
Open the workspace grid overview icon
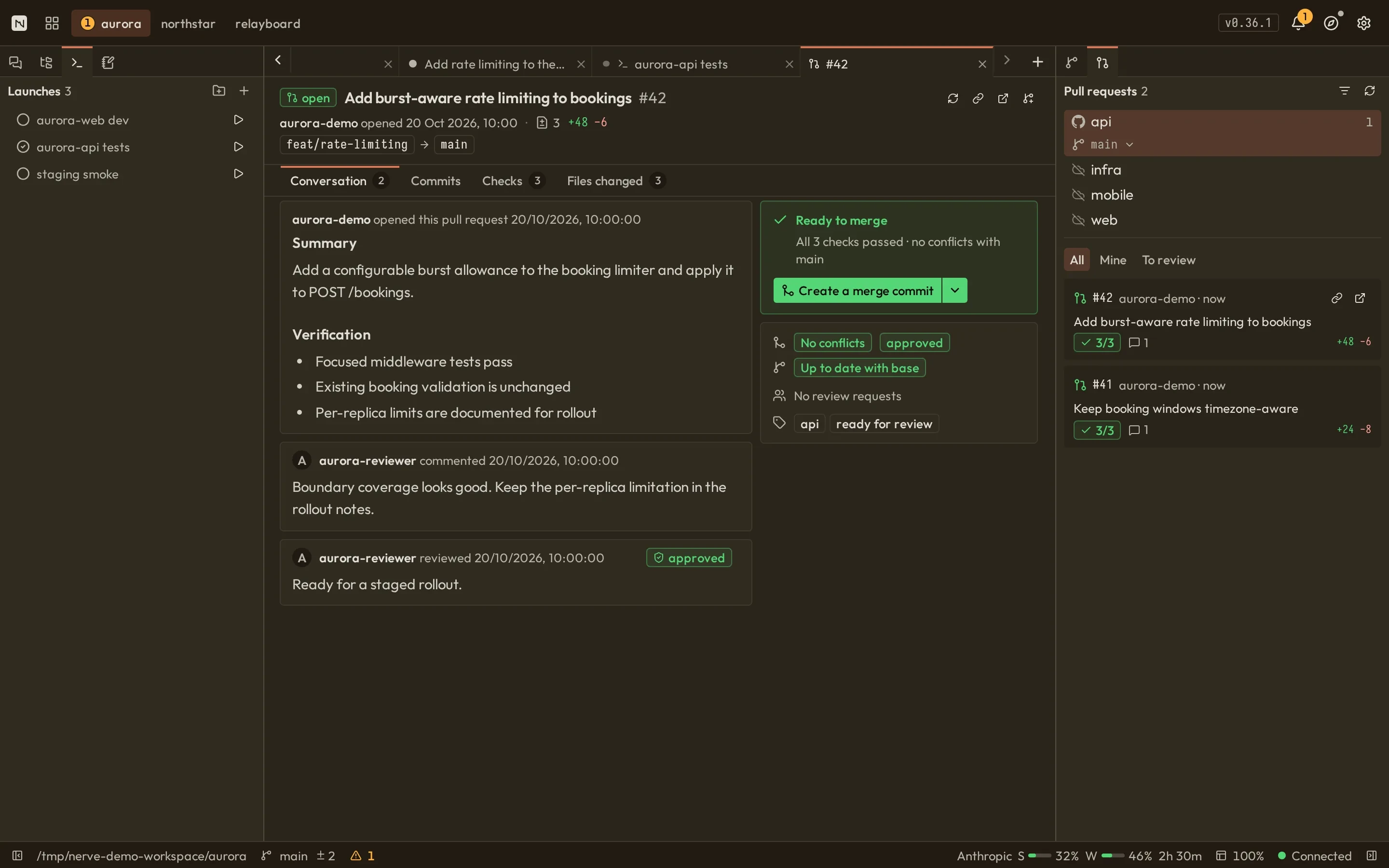52,23
